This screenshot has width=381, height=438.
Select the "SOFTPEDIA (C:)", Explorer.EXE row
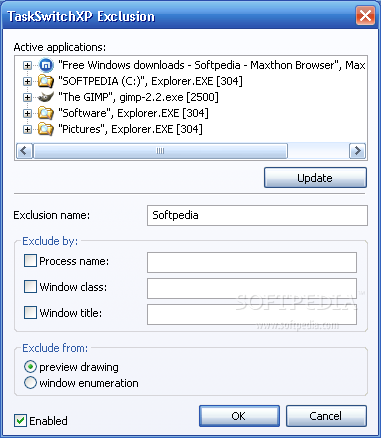(150, 81)
